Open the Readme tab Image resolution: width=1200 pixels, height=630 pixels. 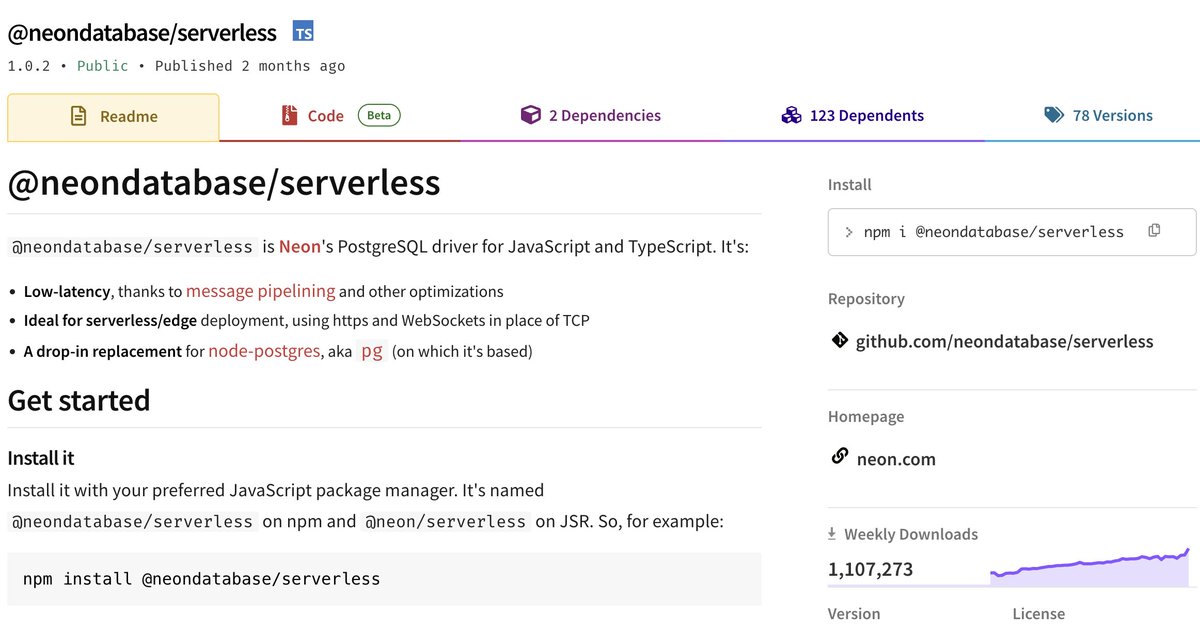click(113, 117)
